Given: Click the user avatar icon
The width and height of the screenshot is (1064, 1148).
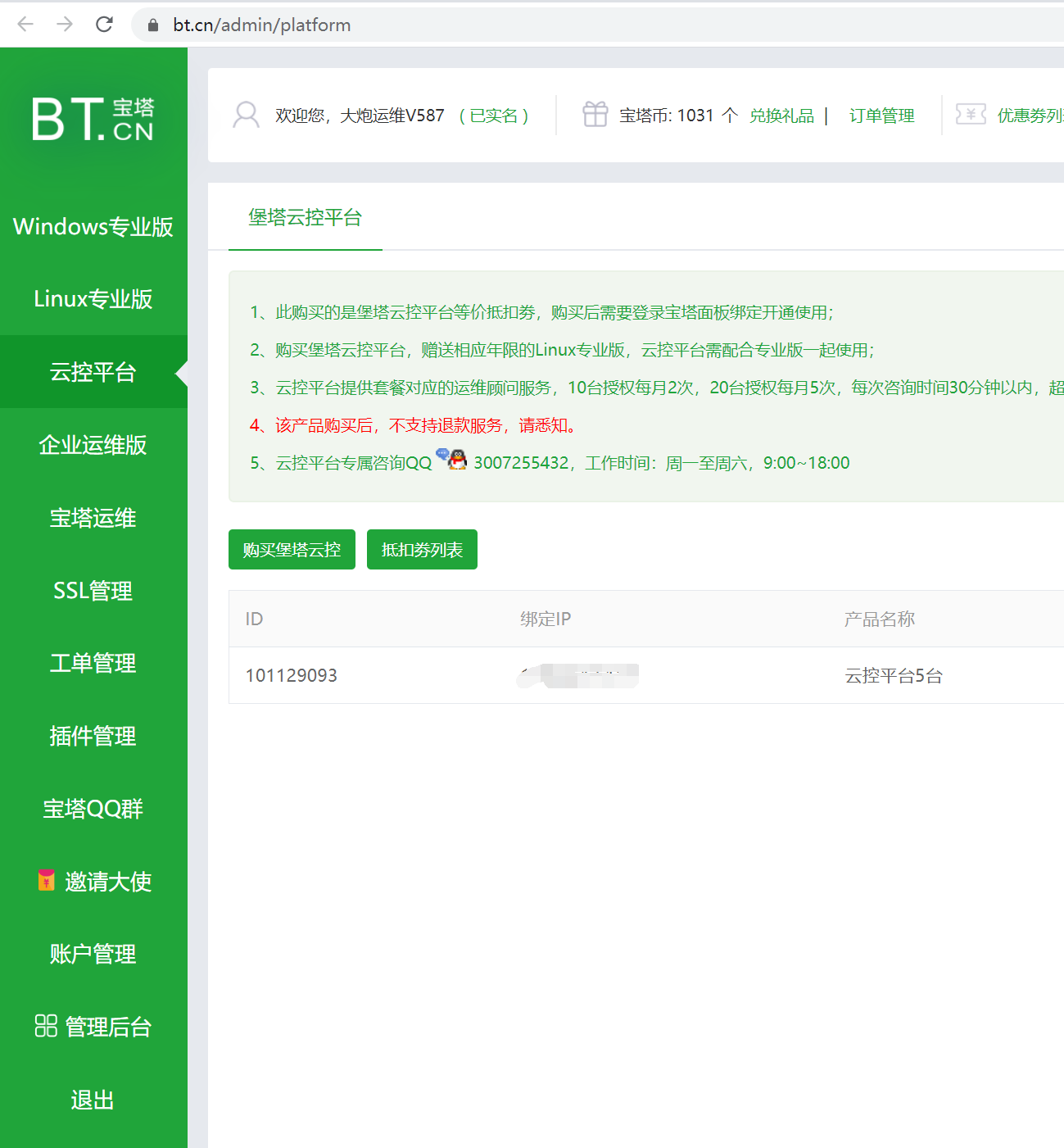Looking at the screenshot, I should (x=246, y=116).
